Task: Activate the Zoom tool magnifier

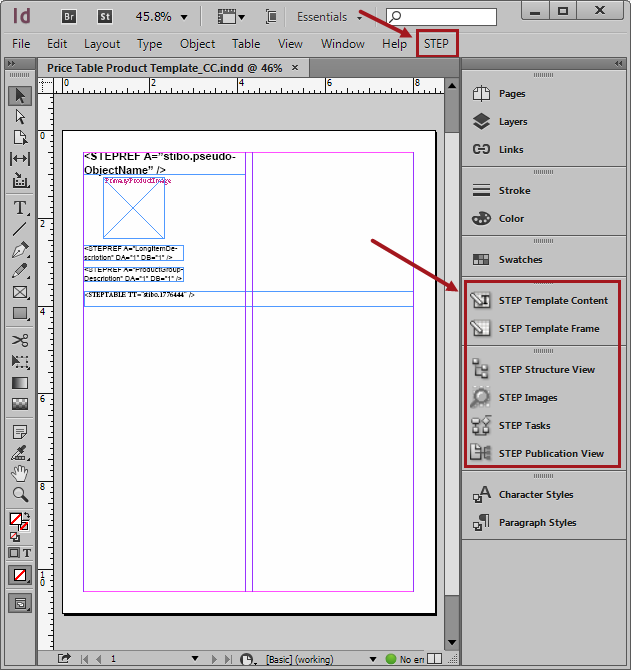Action: 20,494
